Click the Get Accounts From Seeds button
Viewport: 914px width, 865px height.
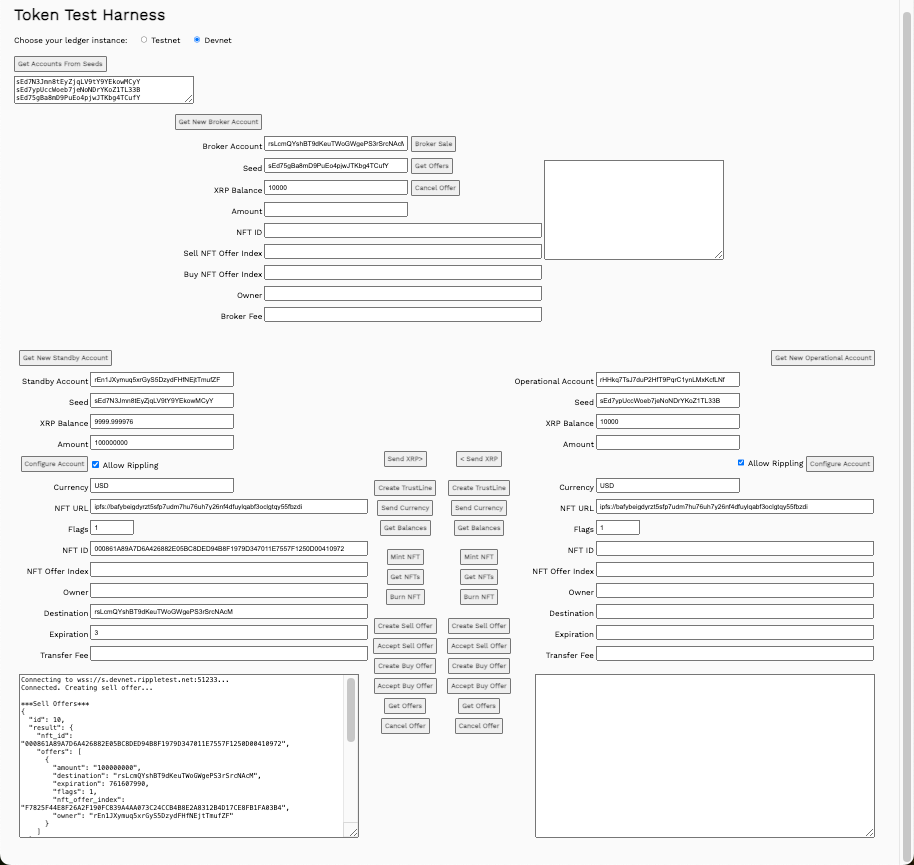pyautogui.click(x=60, y=64)
